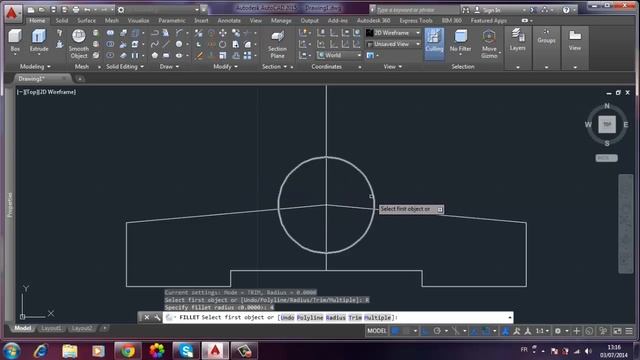The width and height of the screenshot is (640, 360).
Task: Open the View panel folder button
Action: click(575, 40)
